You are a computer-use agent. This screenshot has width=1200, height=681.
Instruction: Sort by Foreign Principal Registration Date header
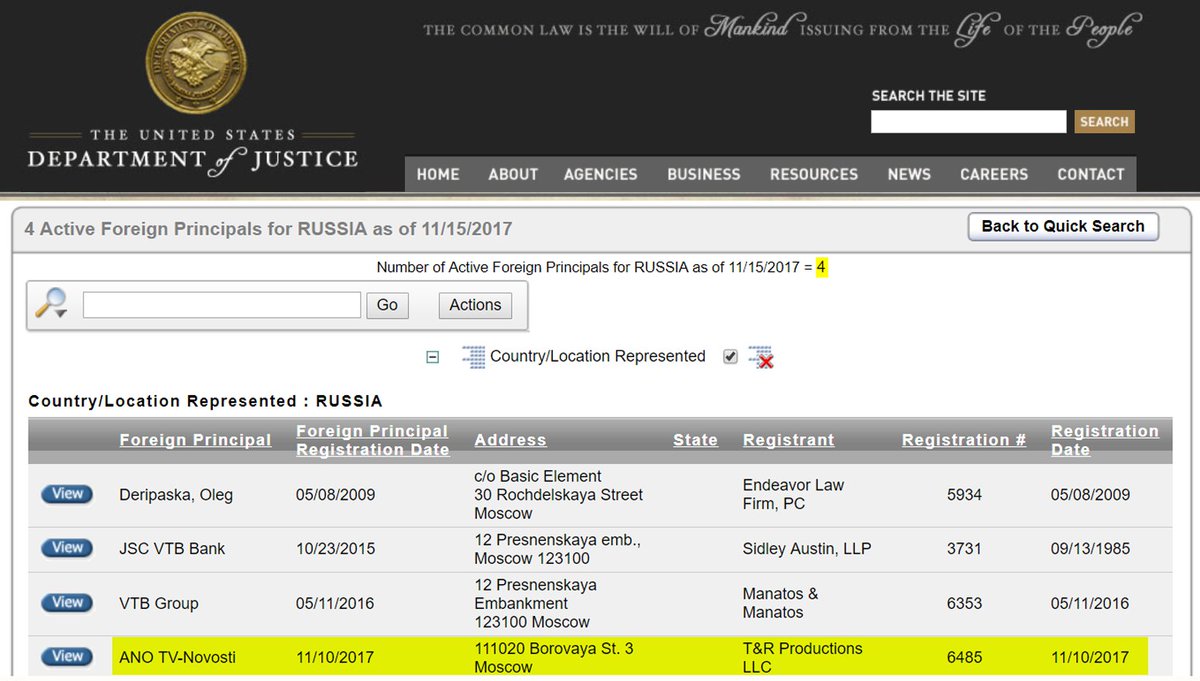click(x=373, y=440)
